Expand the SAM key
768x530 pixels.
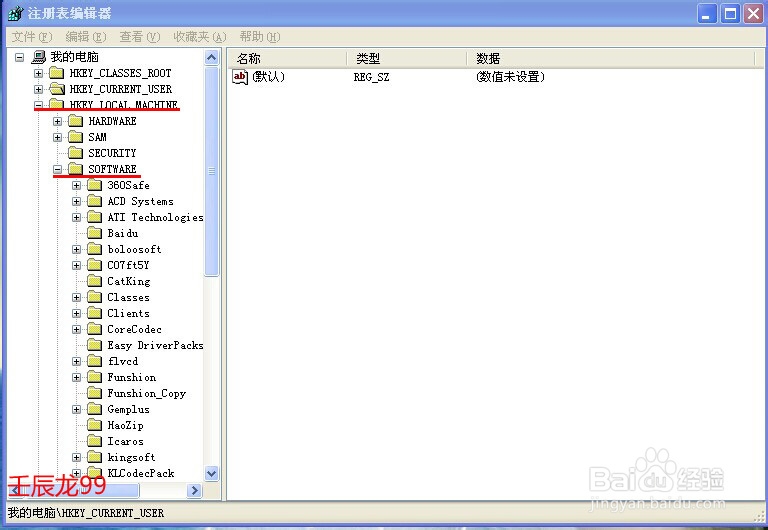[57, 138]
